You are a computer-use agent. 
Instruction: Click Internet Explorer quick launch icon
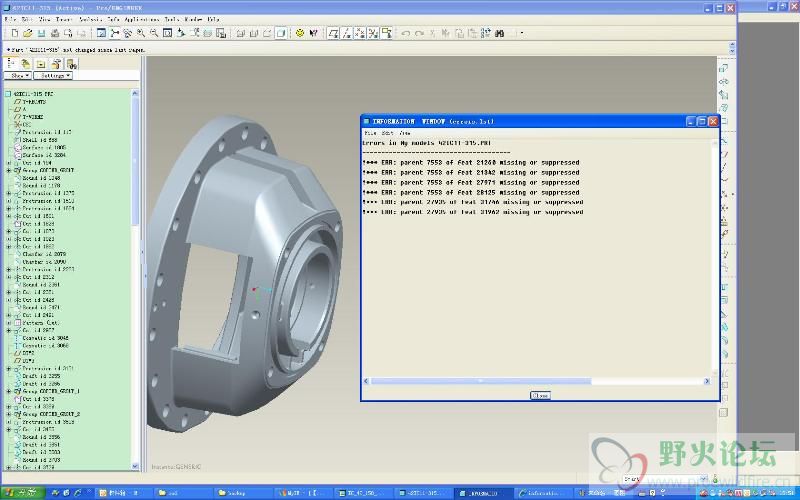pos(78,493)
